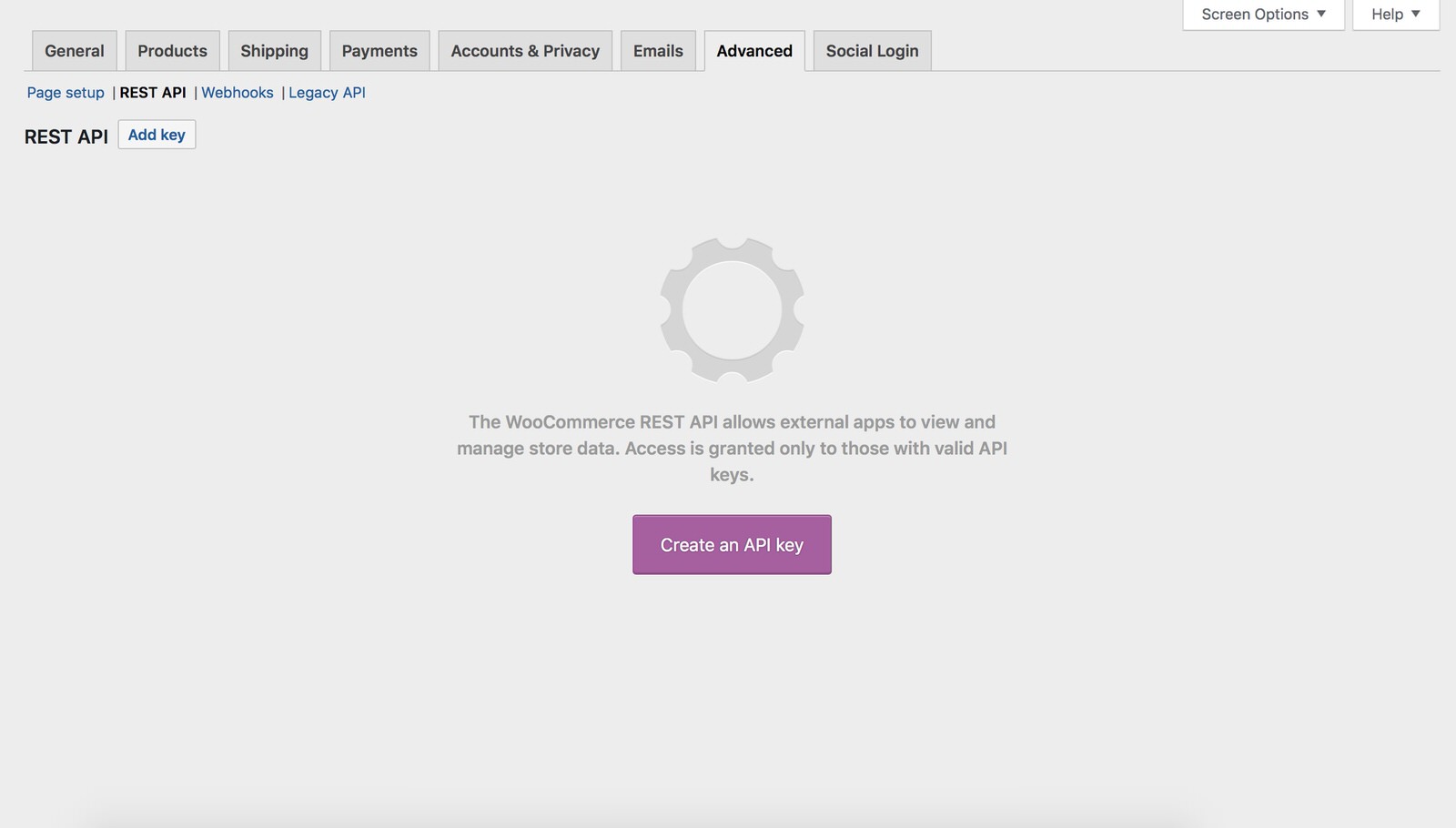Open Accounts & Privacy tab
The image size is (1456, 828).
click(525, 51)
